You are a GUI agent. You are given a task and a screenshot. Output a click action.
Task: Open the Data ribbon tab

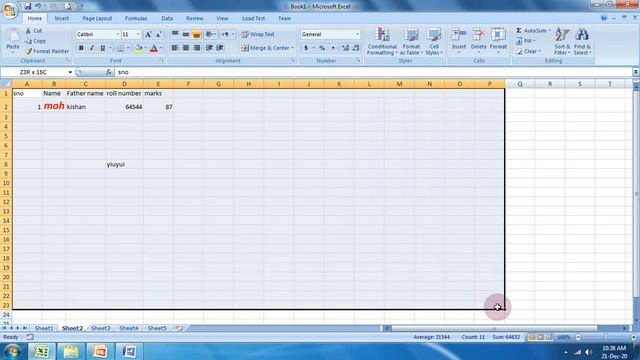pos(167,18)
